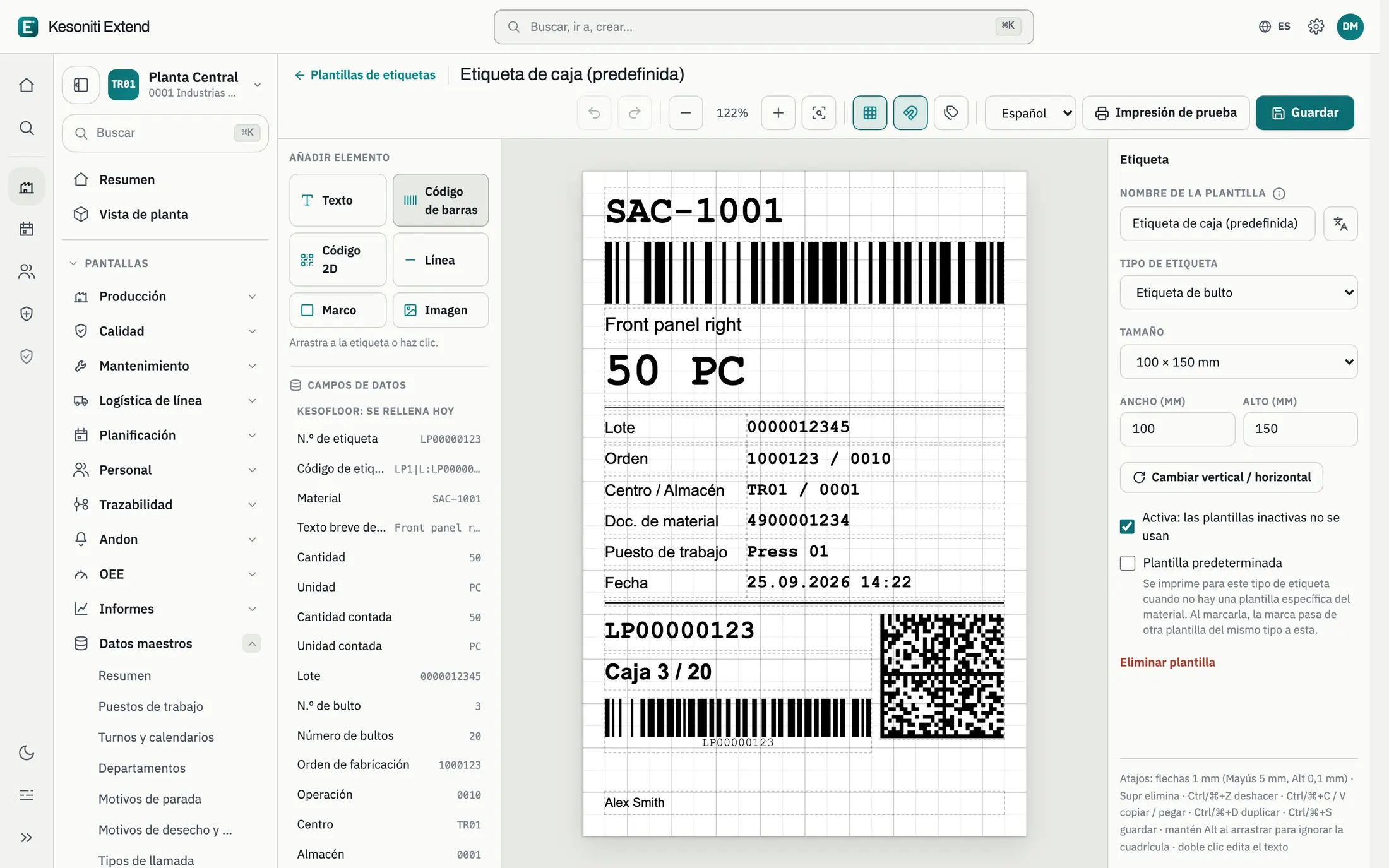Add a Código de barras element
The width and height of the screenshot is (1389, 868).
(x=441, y=200)
